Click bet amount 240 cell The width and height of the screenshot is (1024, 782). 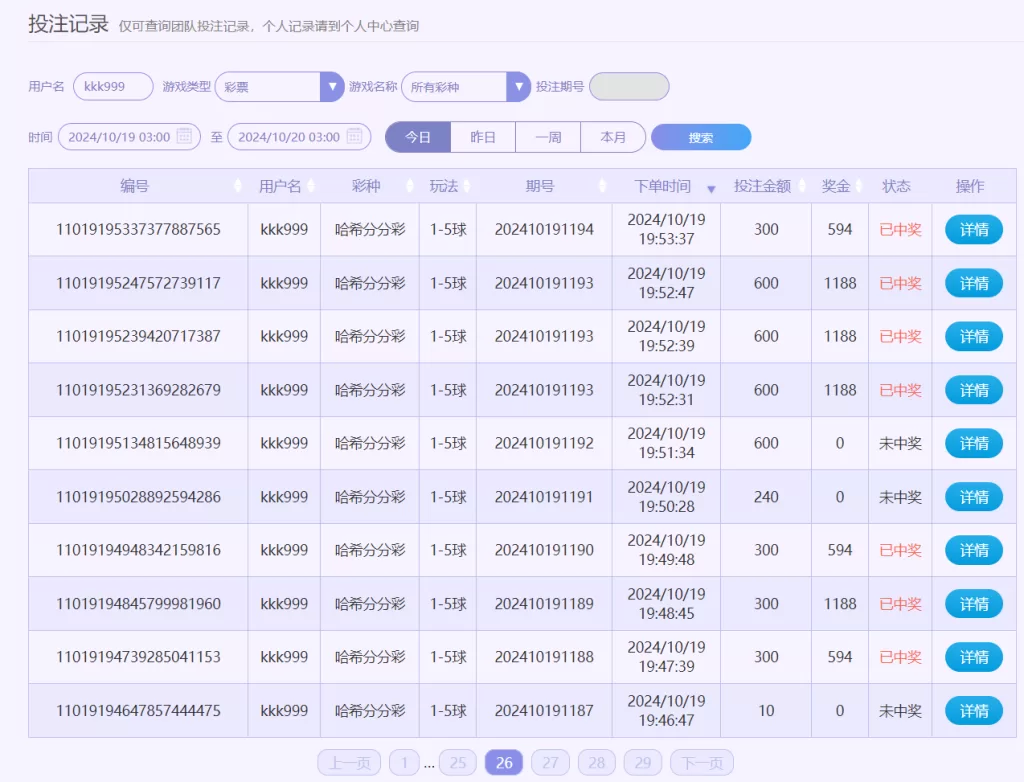pos(766,497)
